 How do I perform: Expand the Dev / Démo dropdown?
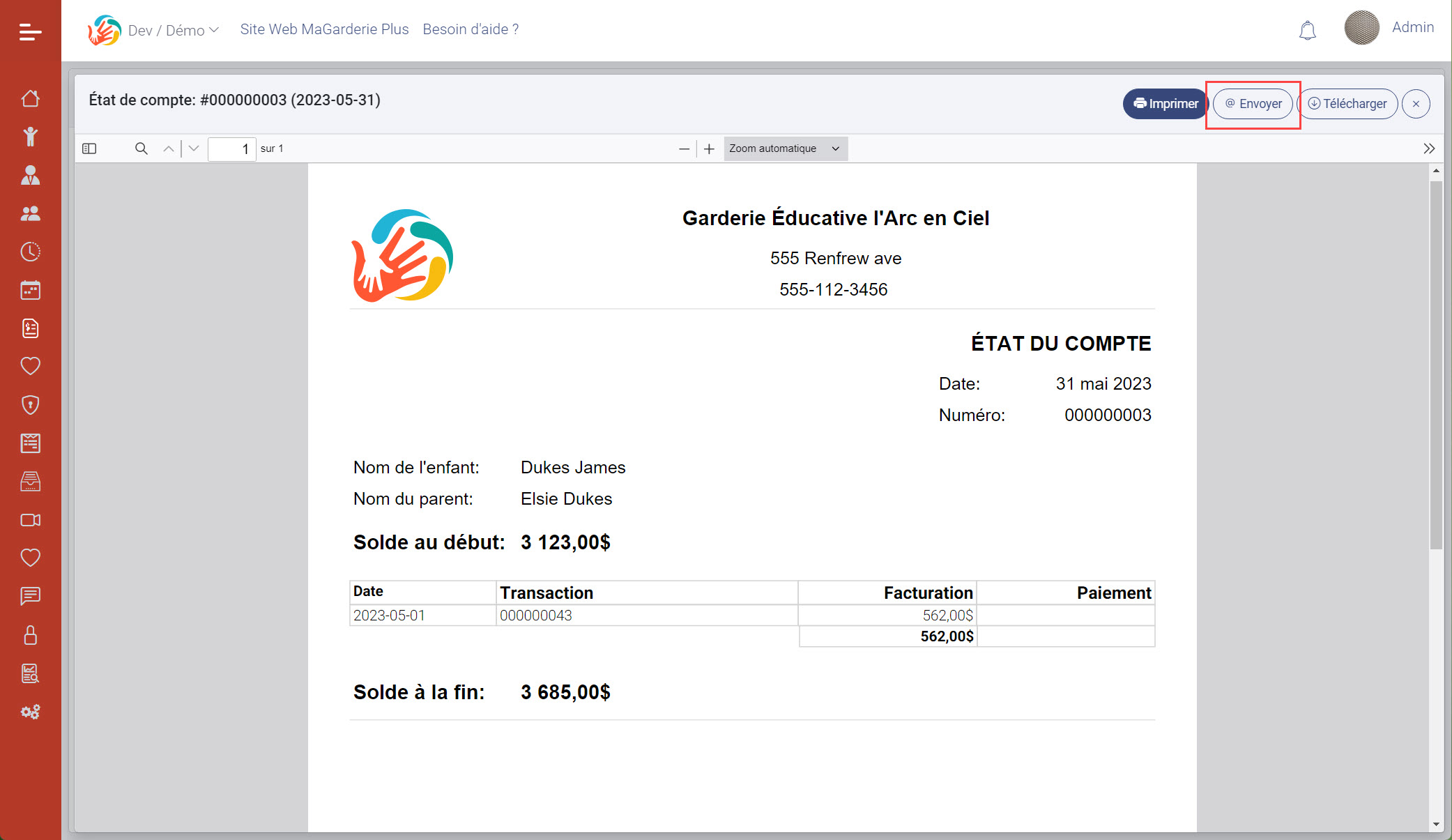coord(173,30)
